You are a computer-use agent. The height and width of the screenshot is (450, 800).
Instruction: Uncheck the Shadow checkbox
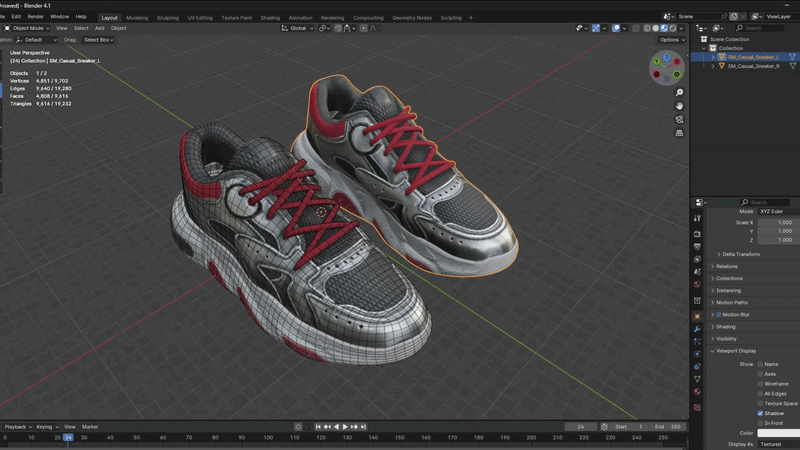760,413
